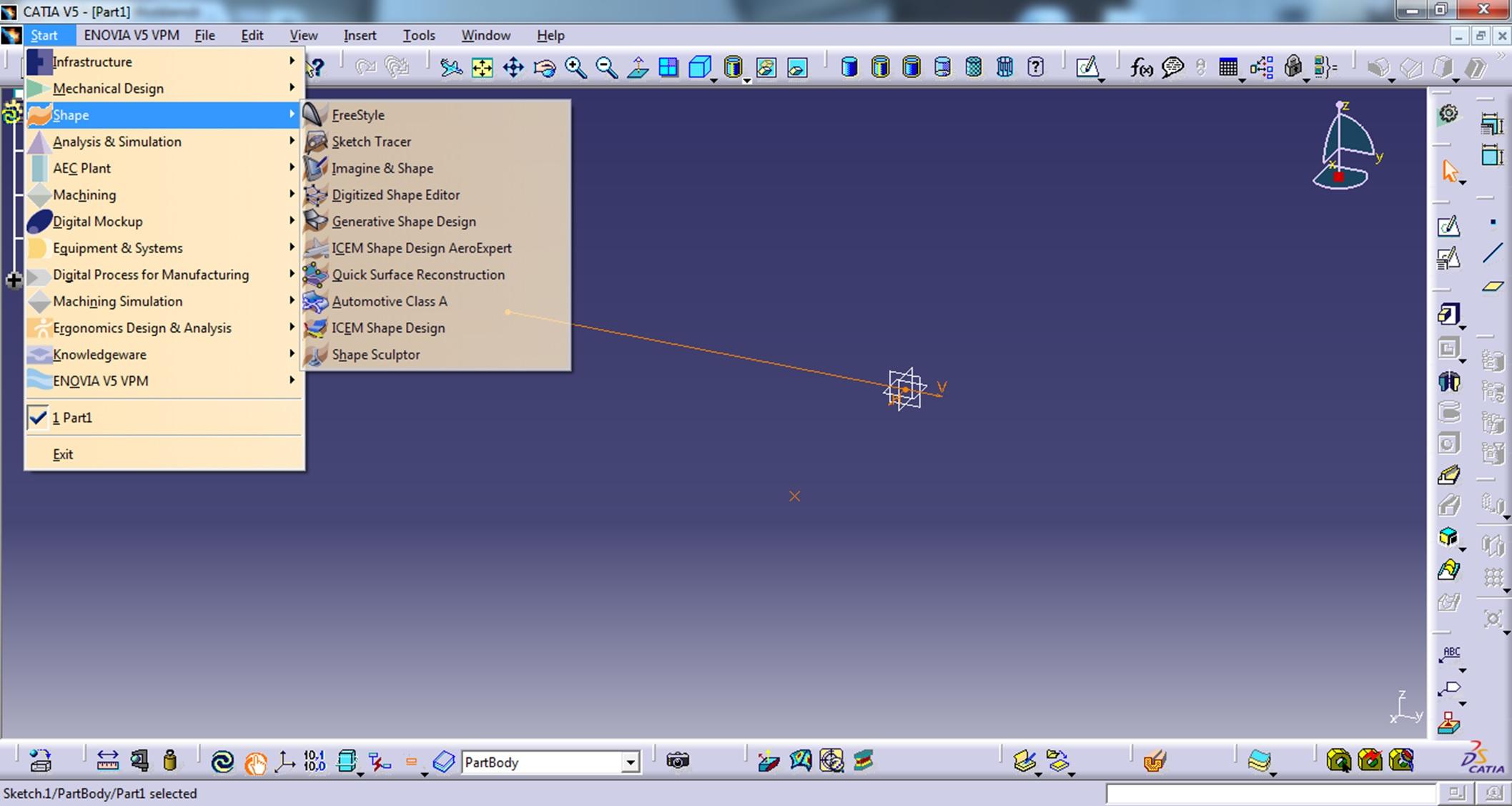The image size is (1512, 806).
Task: Open the Help menu
Action: (550, 35)
